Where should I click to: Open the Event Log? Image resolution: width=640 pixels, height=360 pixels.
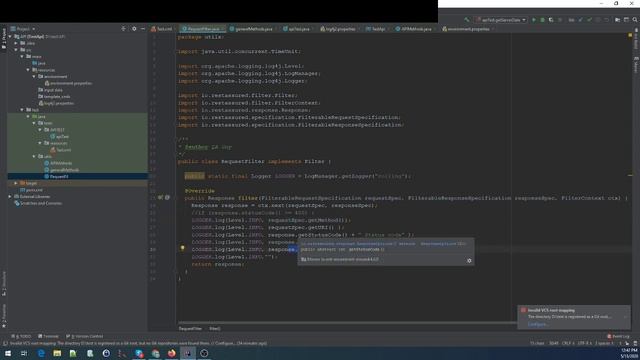click(618, 336)
